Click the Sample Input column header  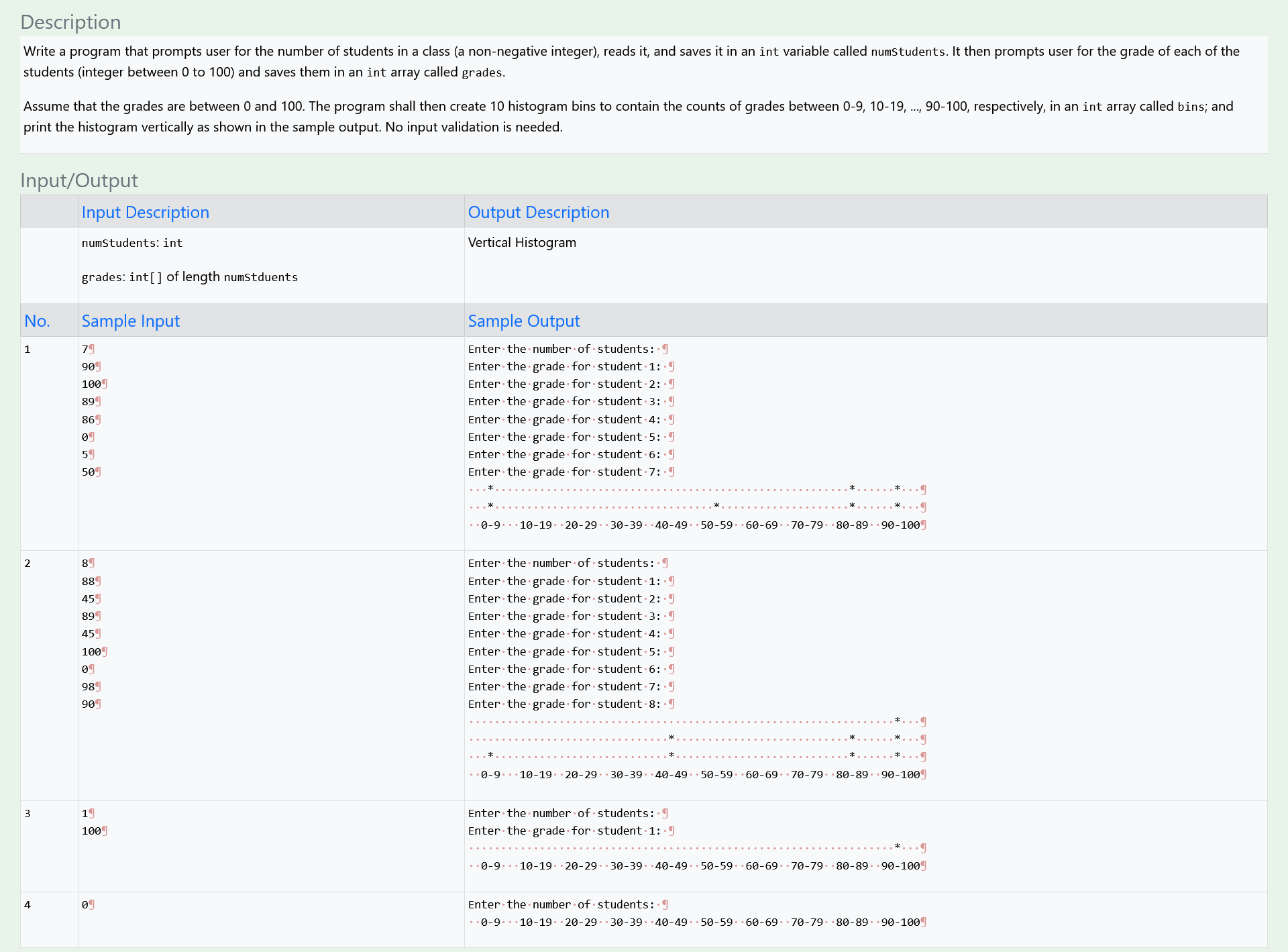coord(130,321)
